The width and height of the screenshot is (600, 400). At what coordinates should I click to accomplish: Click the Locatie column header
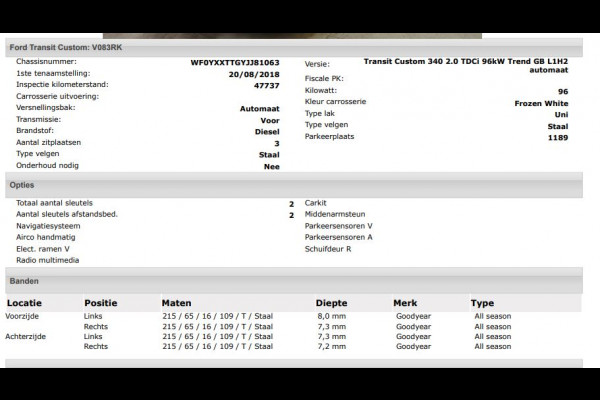click(24, 302)
